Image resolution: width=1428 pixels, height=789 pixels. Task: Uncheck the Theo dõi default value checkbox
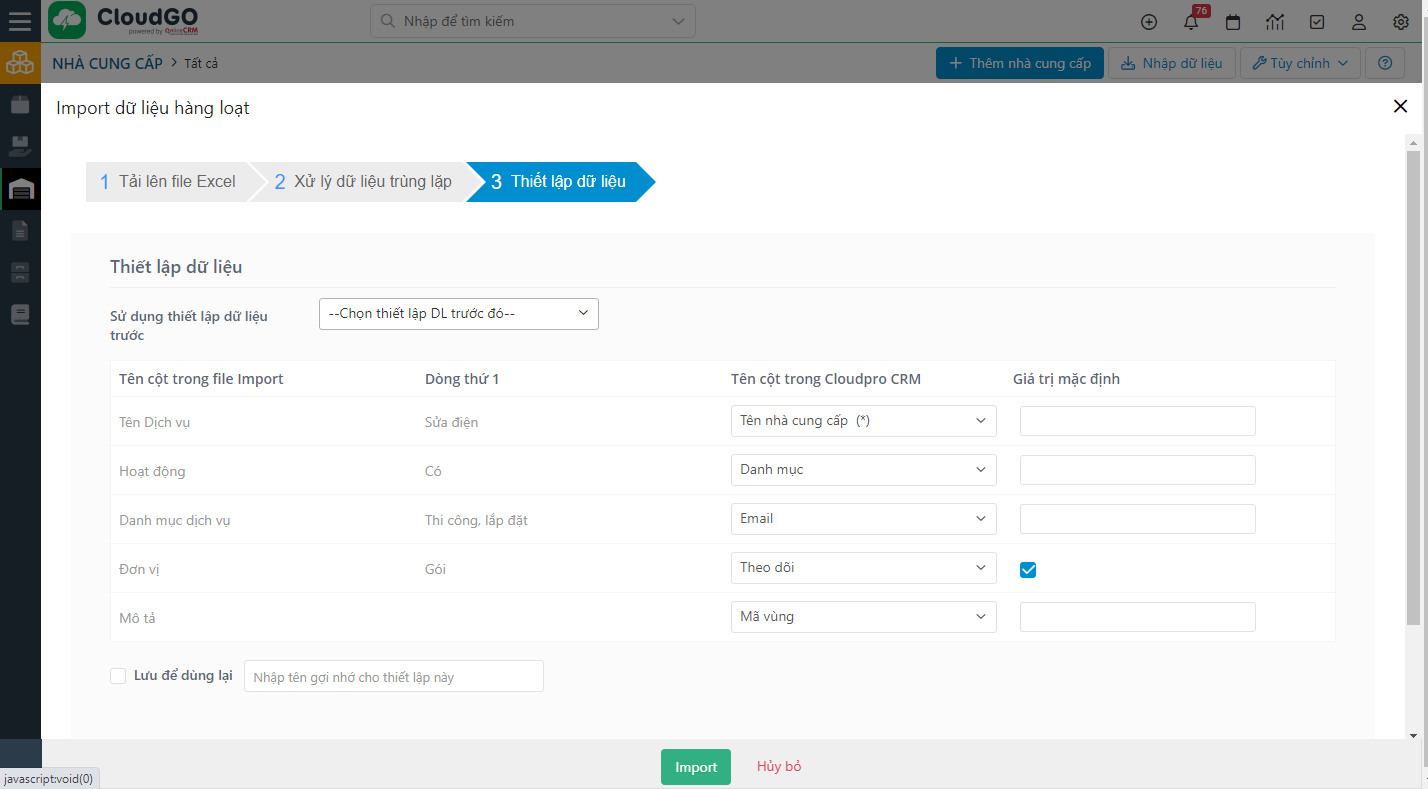click(x=1028, y=570)
